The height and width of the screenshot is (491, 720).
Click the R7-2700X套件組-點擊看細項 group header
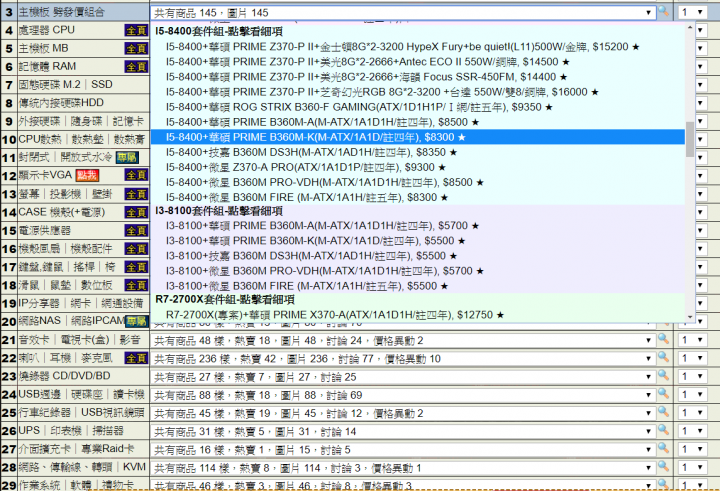tap(225, 300)
